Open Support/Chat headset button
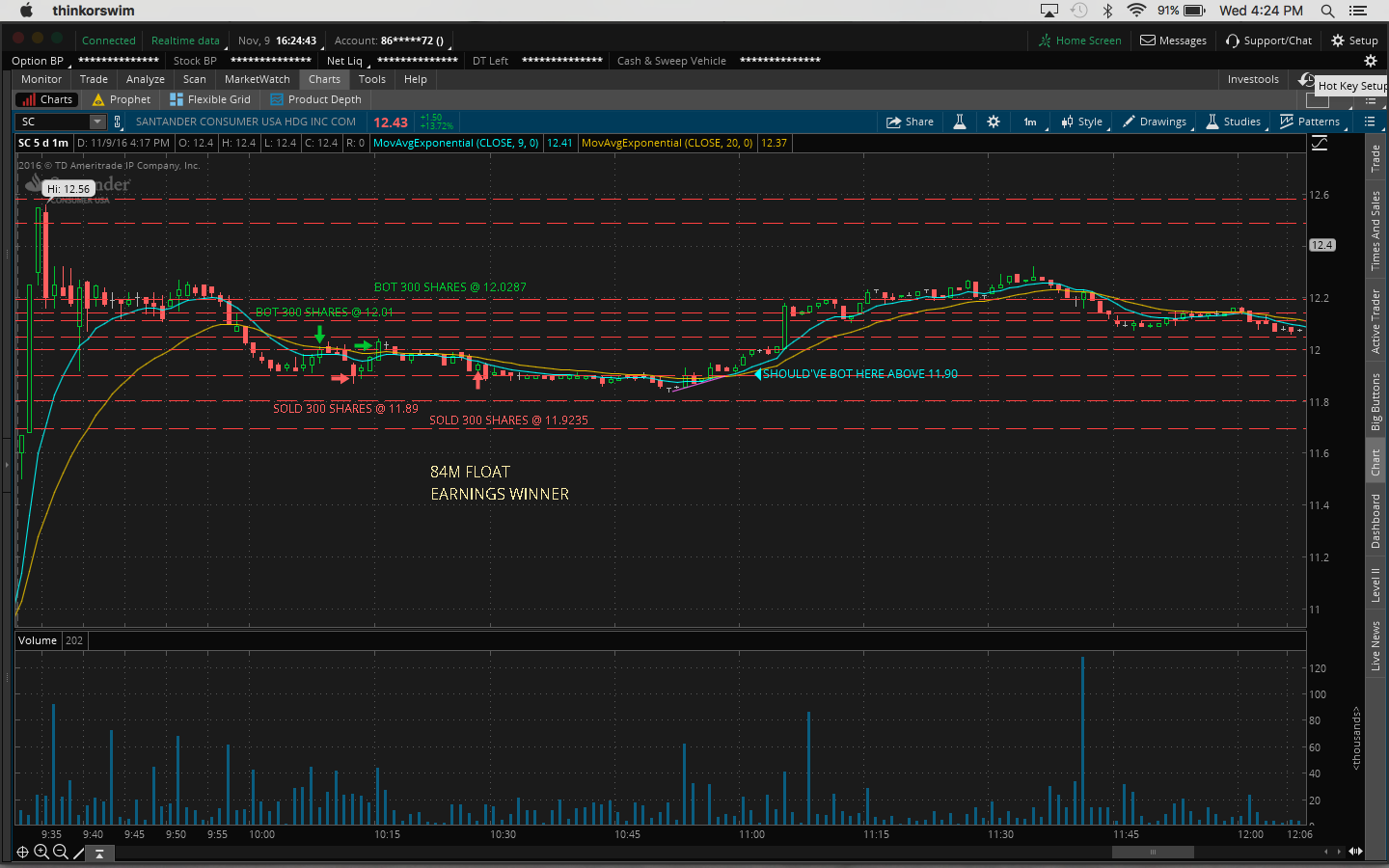Image resolution: width=1389 pixels, height=868 pixels. (x=1268, y=41)
